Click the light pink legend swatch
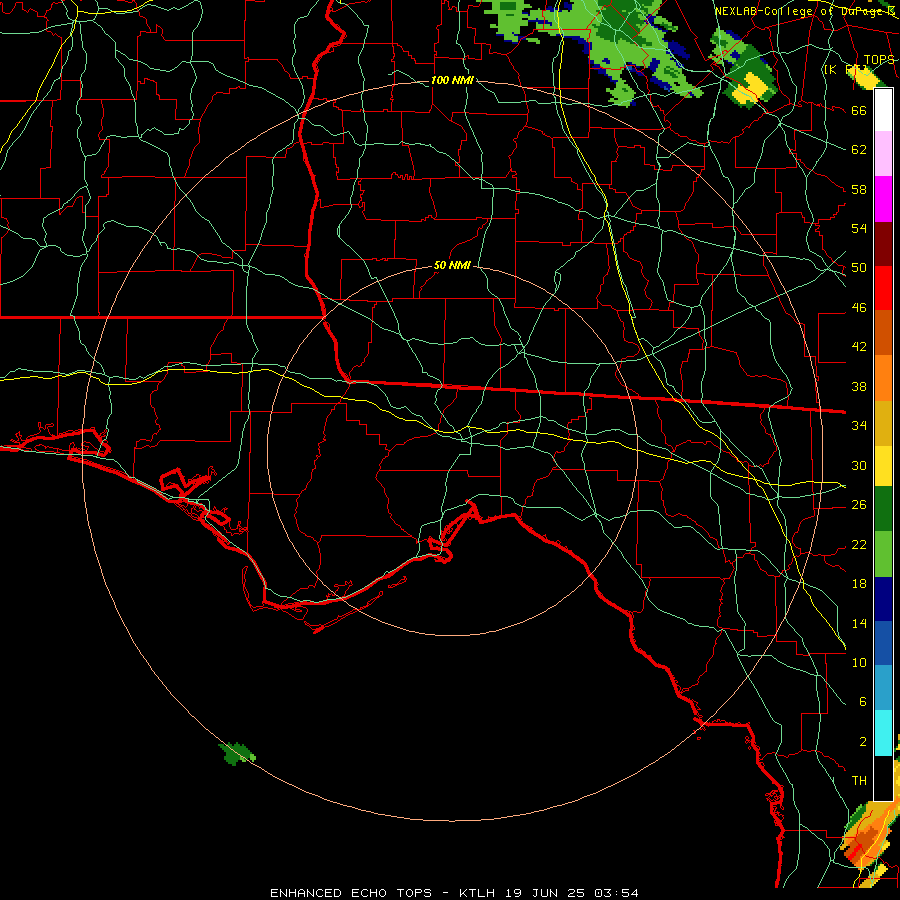 883,153
